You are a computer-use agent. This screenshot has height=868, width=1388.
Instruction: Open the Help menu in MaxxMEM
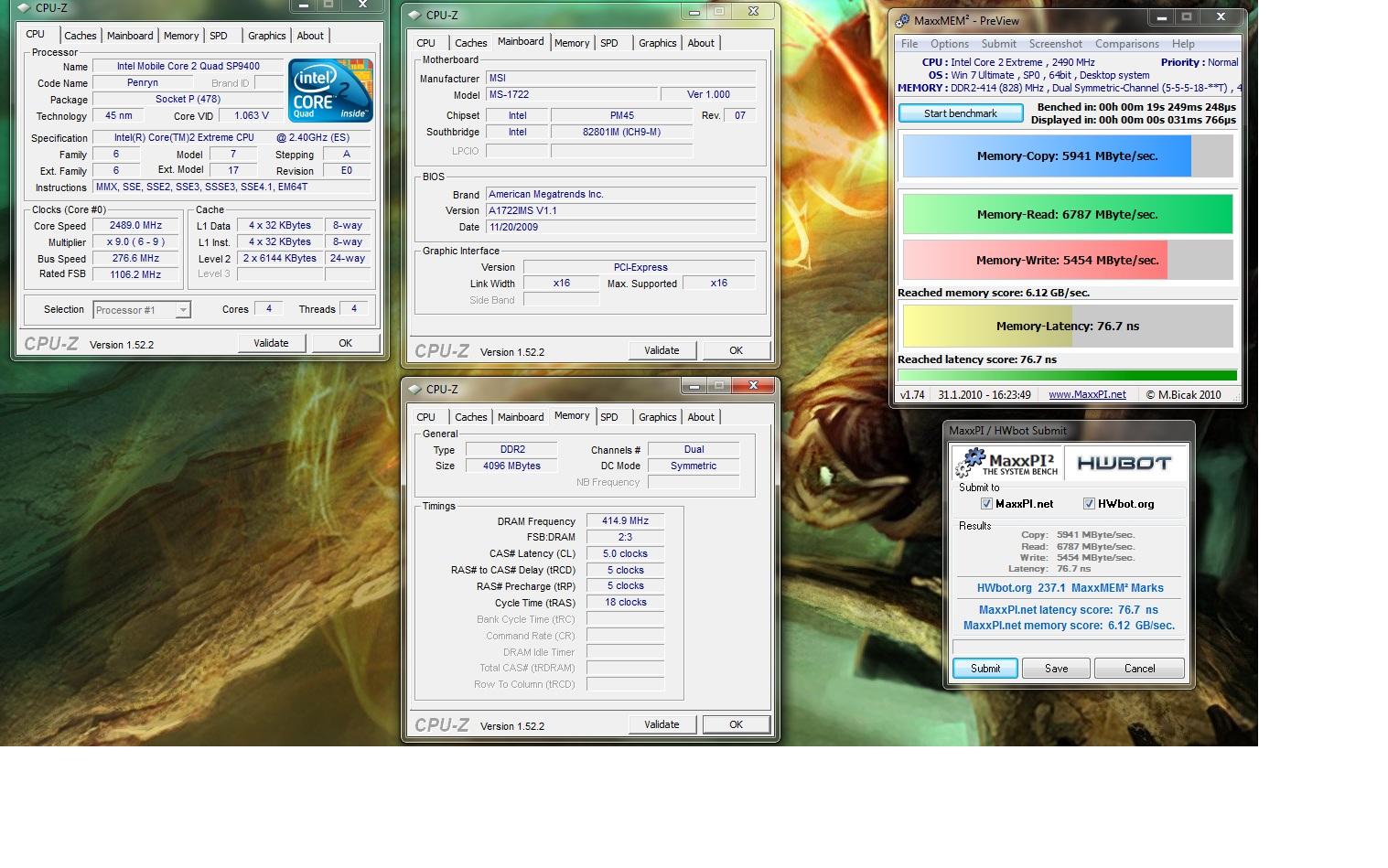1183,44
